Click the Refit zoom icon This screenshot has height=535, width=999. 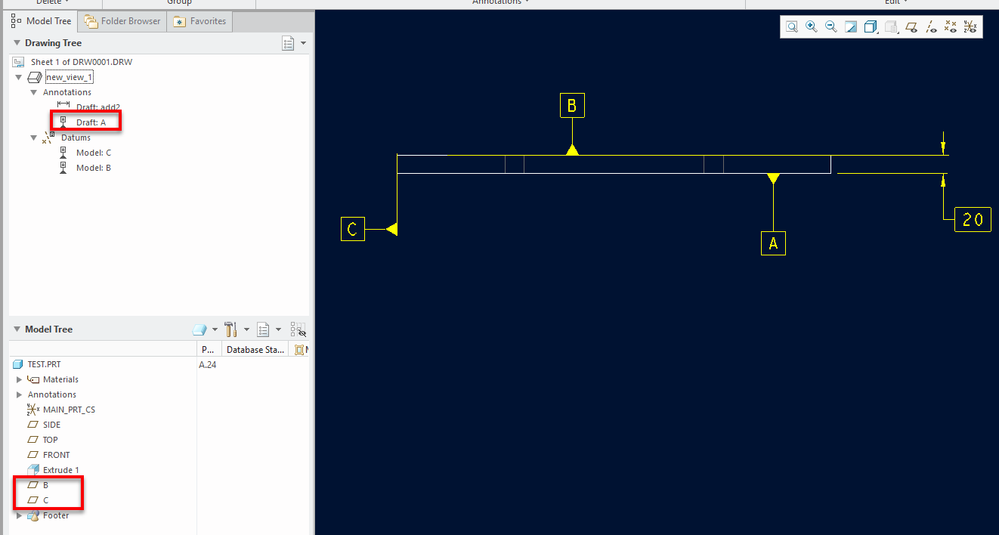coord(791,27)
